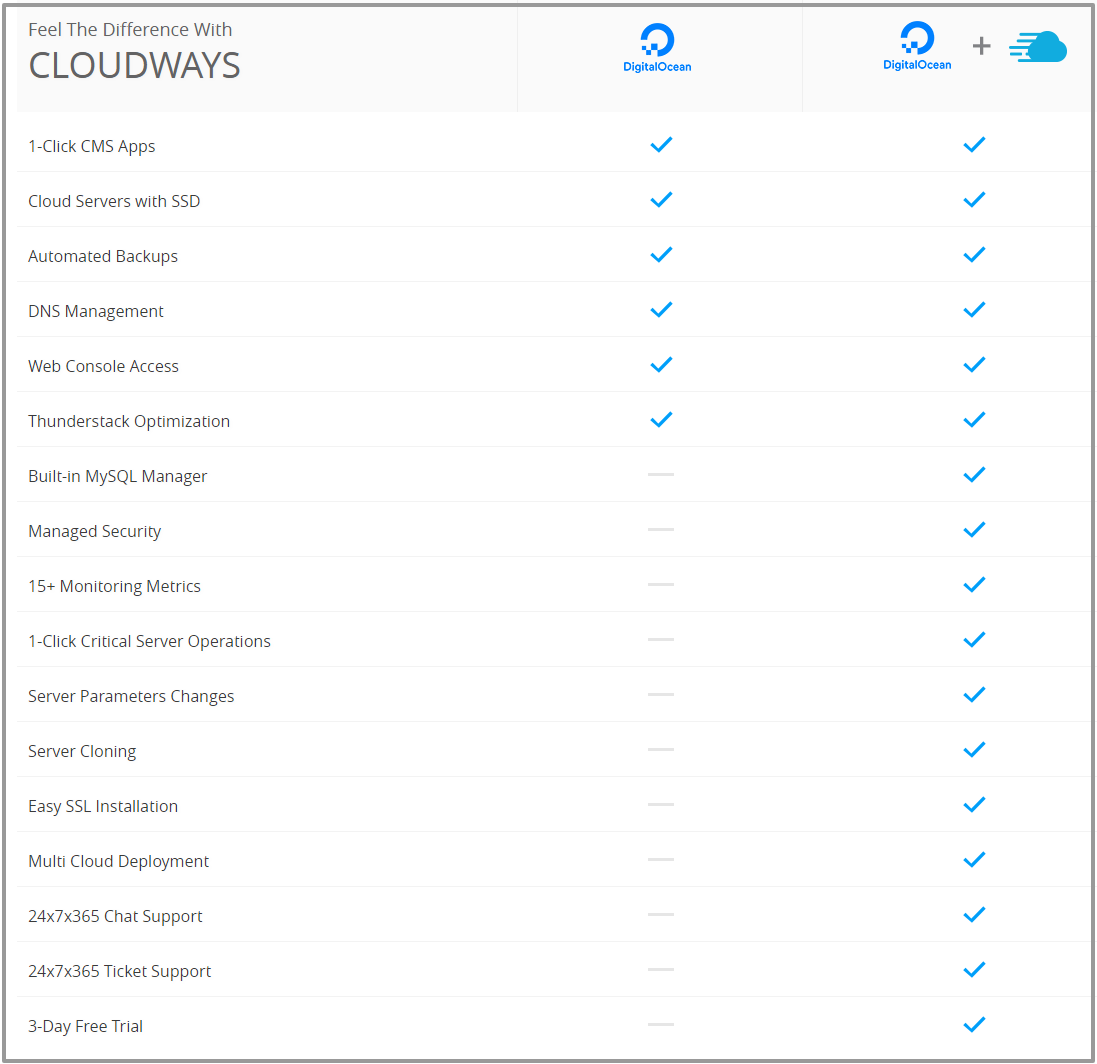Click the plus sign between the two logos
The width and height of the screenshot is (1097, 1064).
982,46
